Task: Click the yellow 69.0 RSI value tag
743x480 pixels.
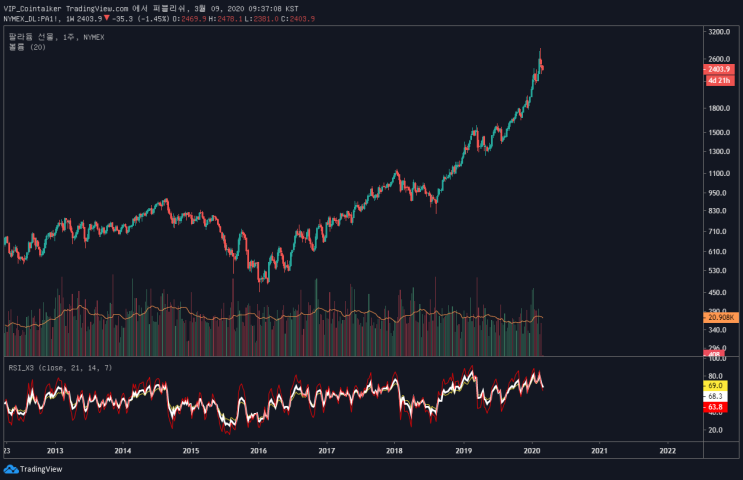Action: 716,386
